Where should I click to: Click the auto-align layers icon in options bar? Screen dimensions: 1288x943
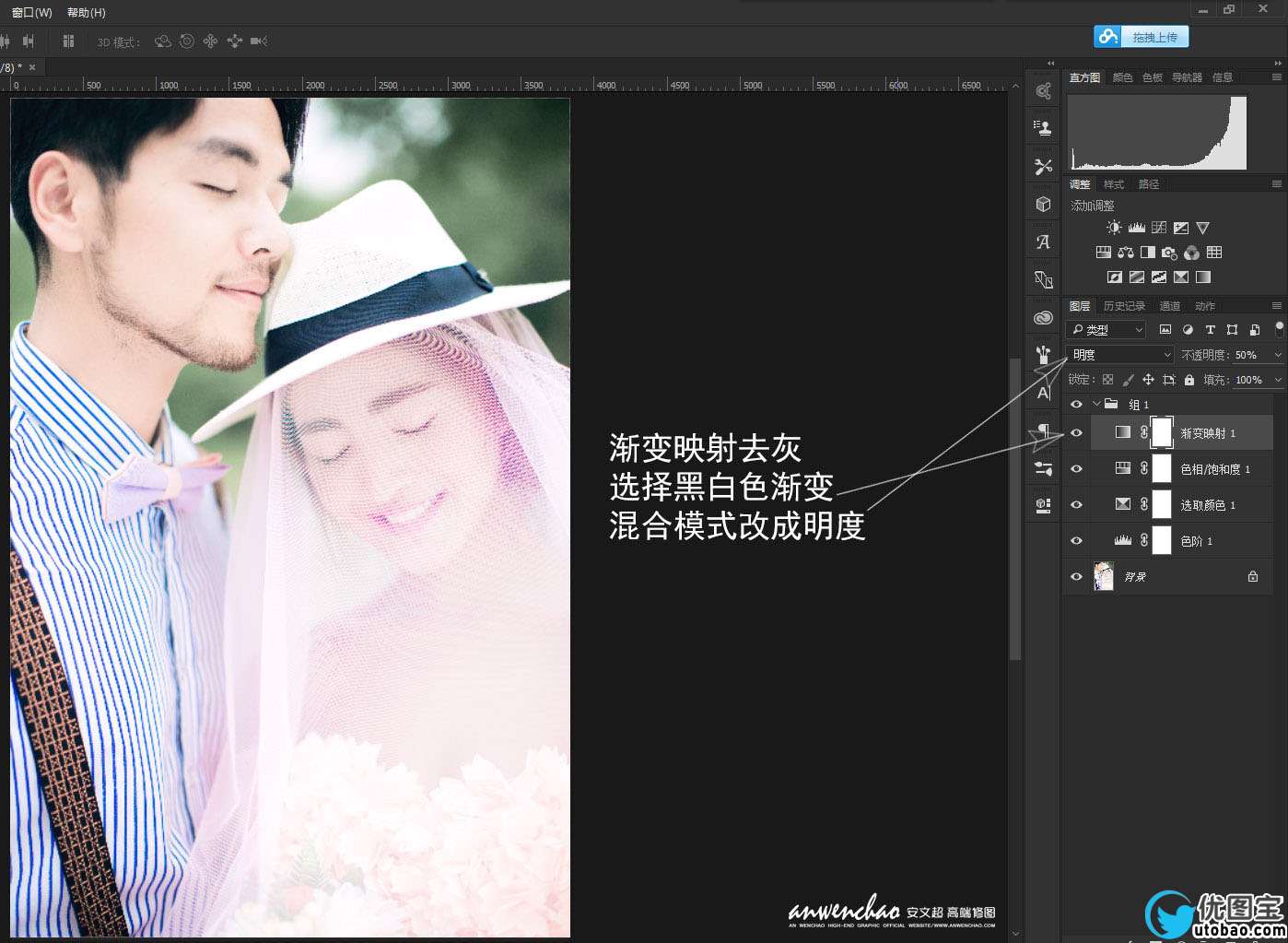point(68,41)
